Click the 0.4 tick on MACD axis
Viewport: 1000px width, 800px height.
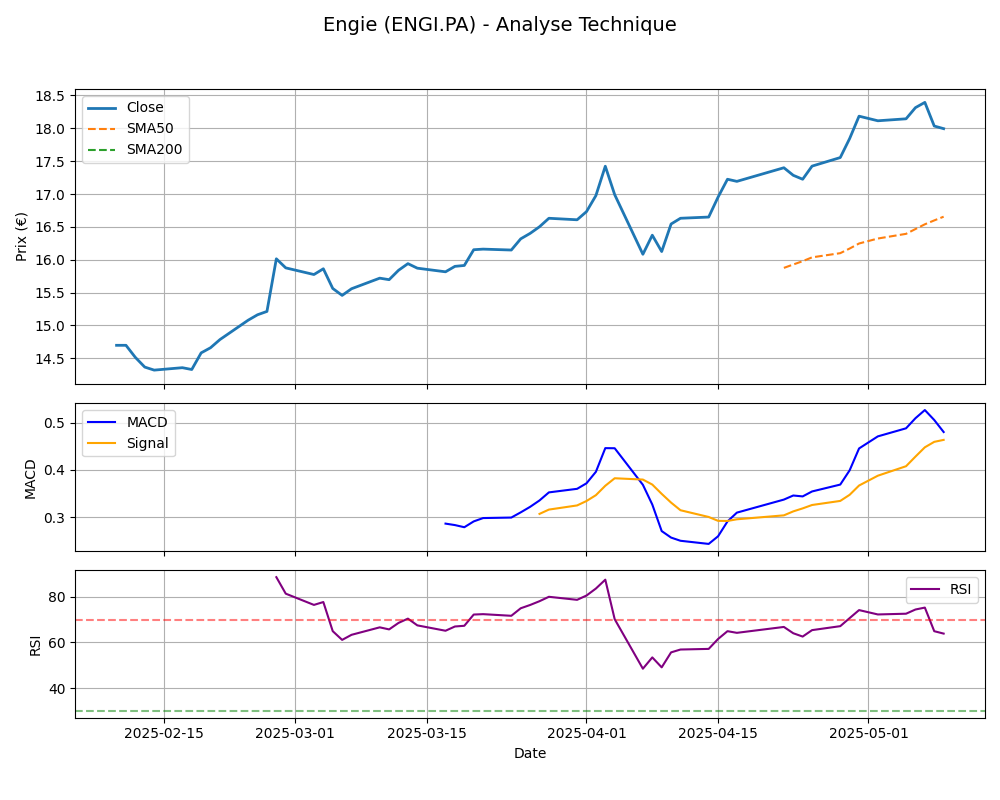[x=54, y=471]
